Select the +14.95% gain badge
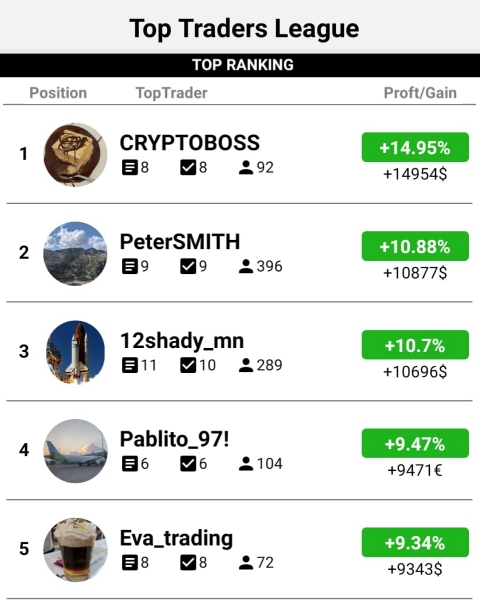This screenshot has height=600, width=480. (415, 147)
